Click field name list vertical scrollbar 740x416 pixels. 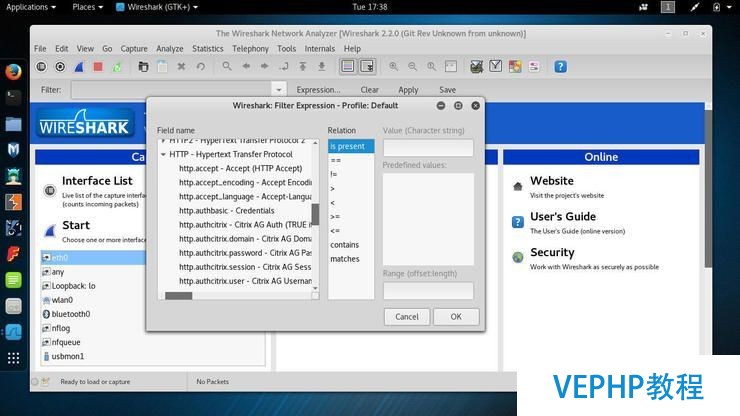315,214
